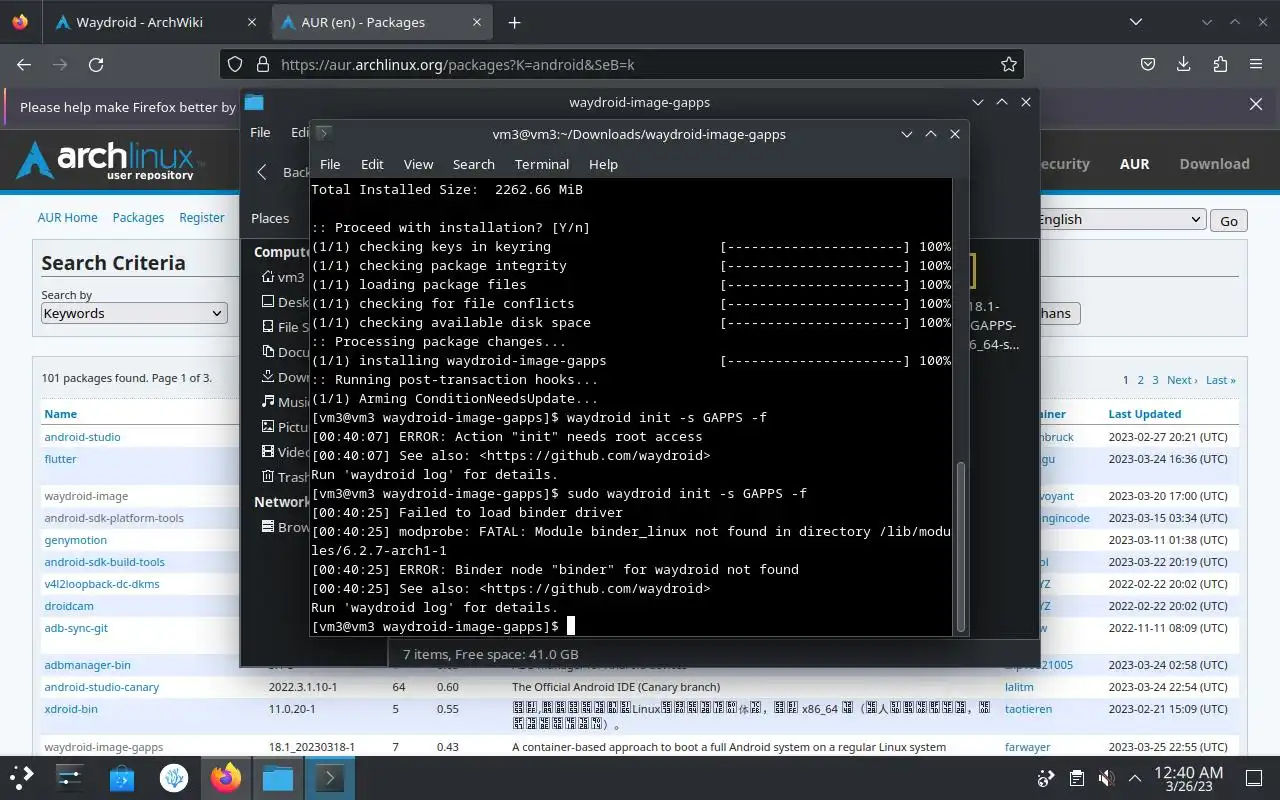Open the terminal File menu
The width and height of the screenshot is (1280, 800).
click(x=330, y=164)
